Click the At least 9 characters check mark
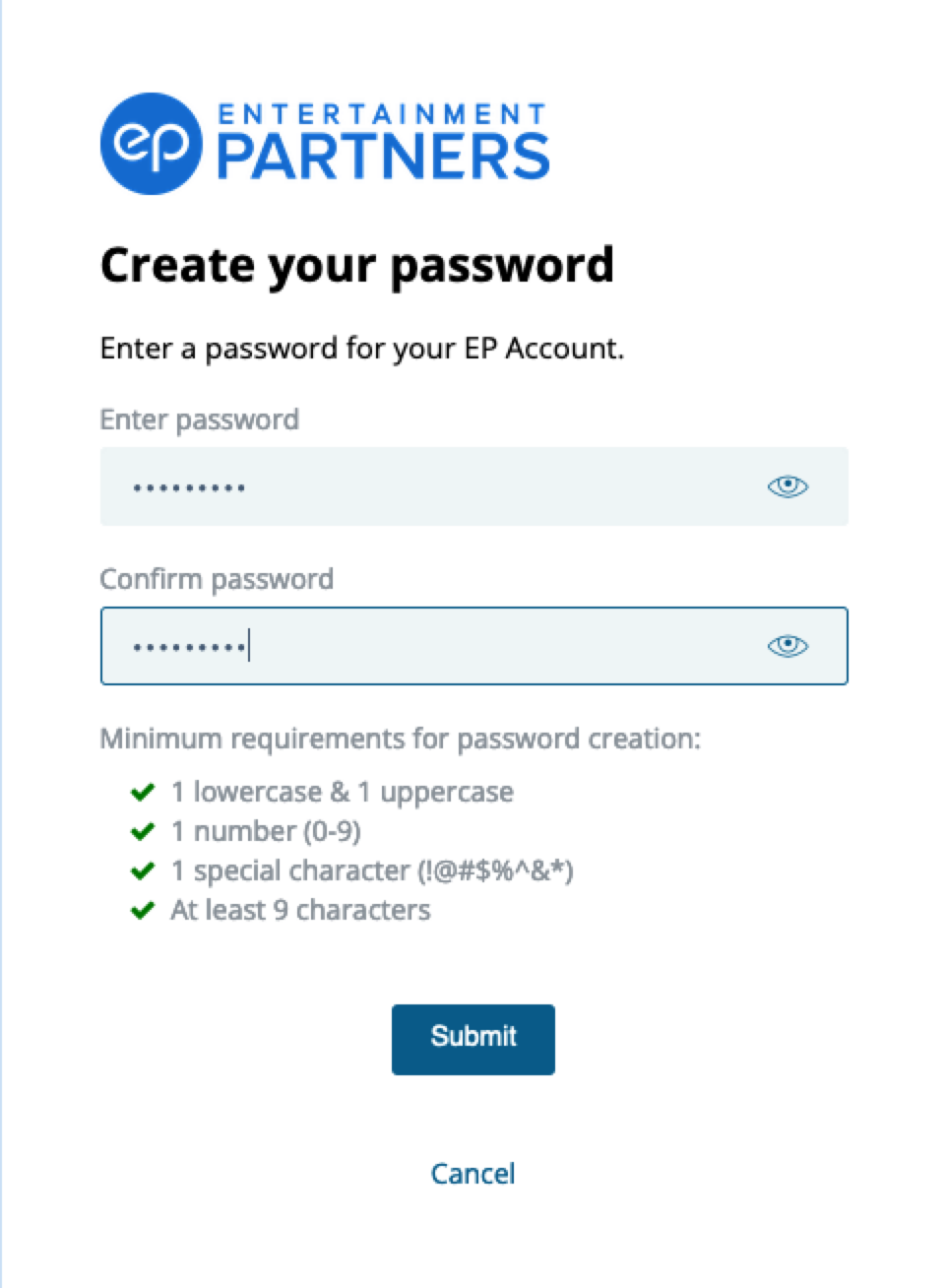 coord(143,910)
